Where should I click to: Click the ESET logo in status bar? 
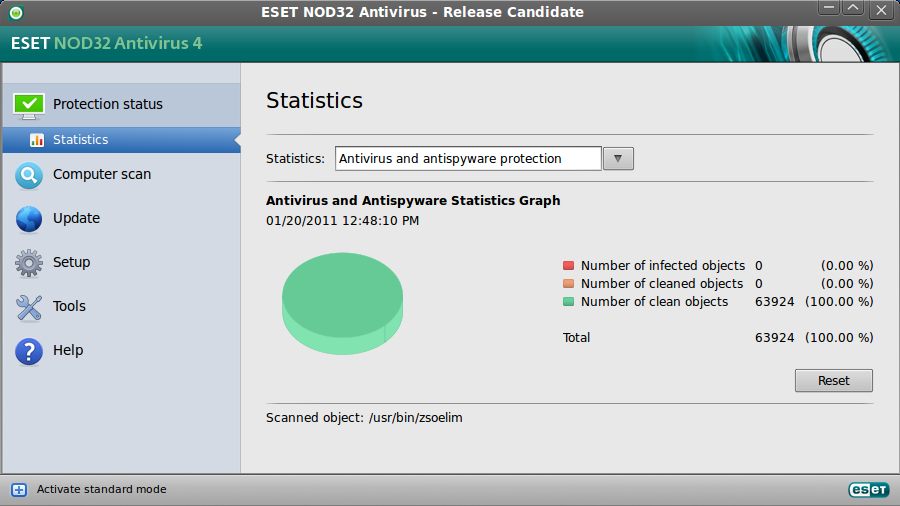(868, 490)
